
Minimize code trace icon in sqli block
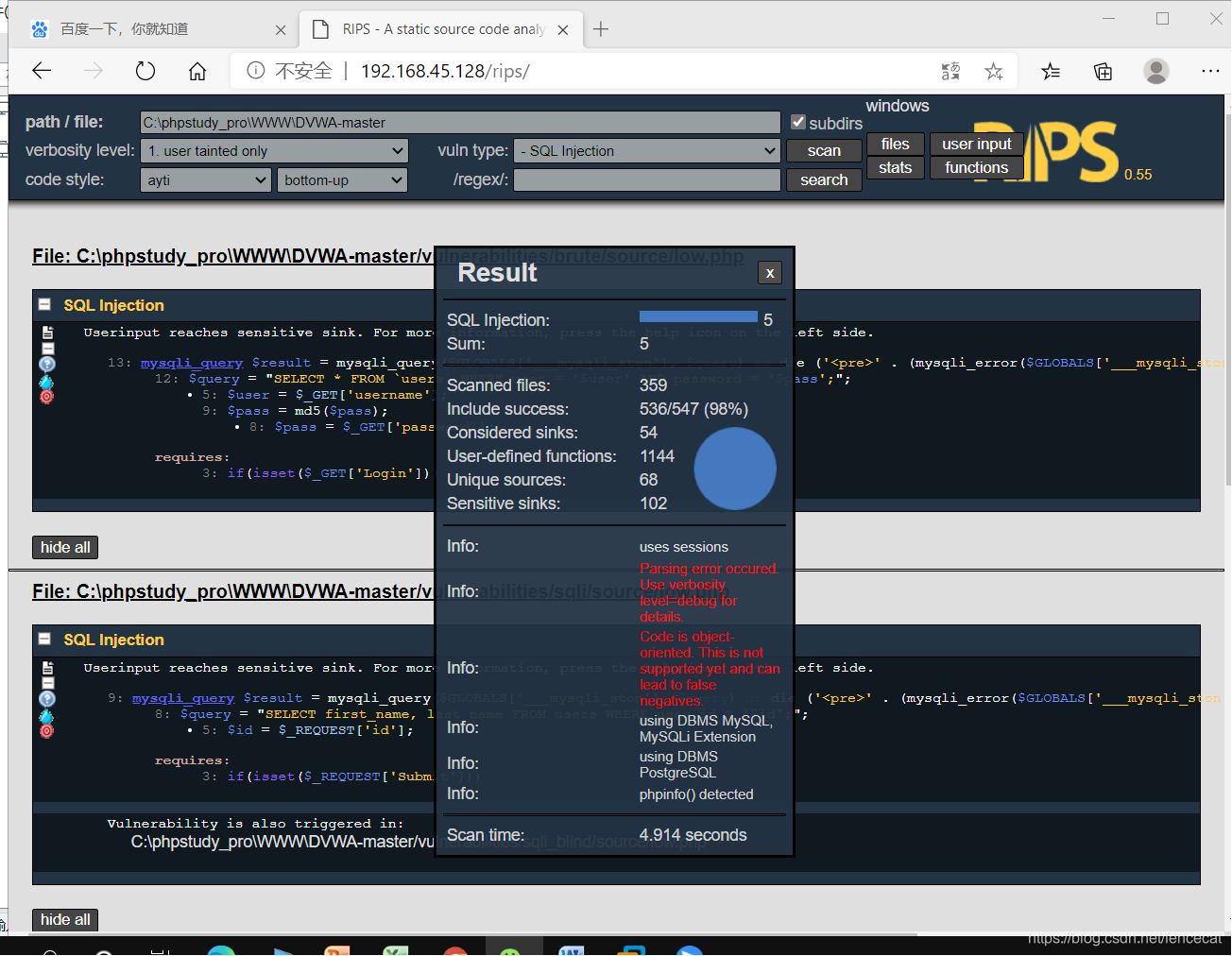[x=47, y=683]
